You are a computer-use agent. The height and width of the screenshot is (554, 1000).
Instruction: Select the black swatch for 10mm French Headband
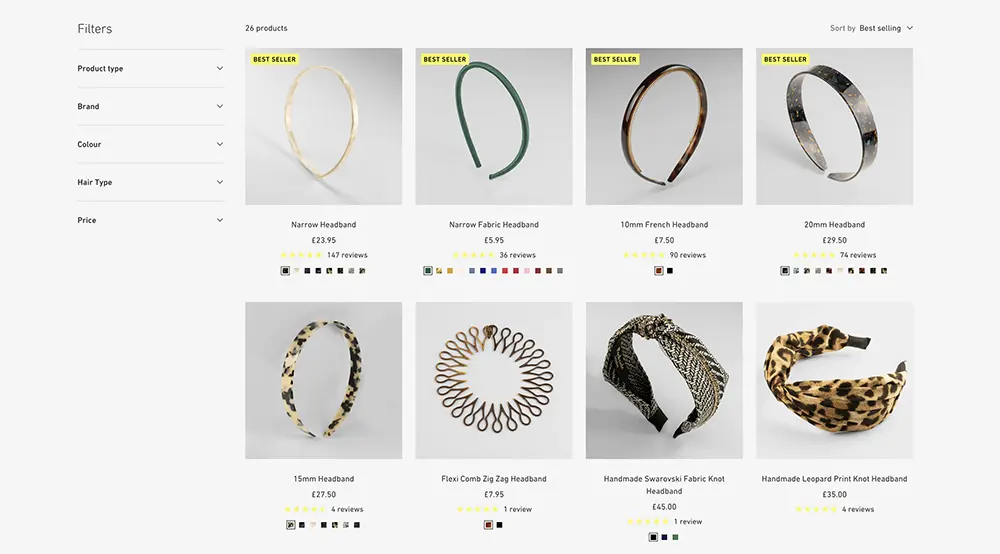pyautogui.click(x=670, y=271)
